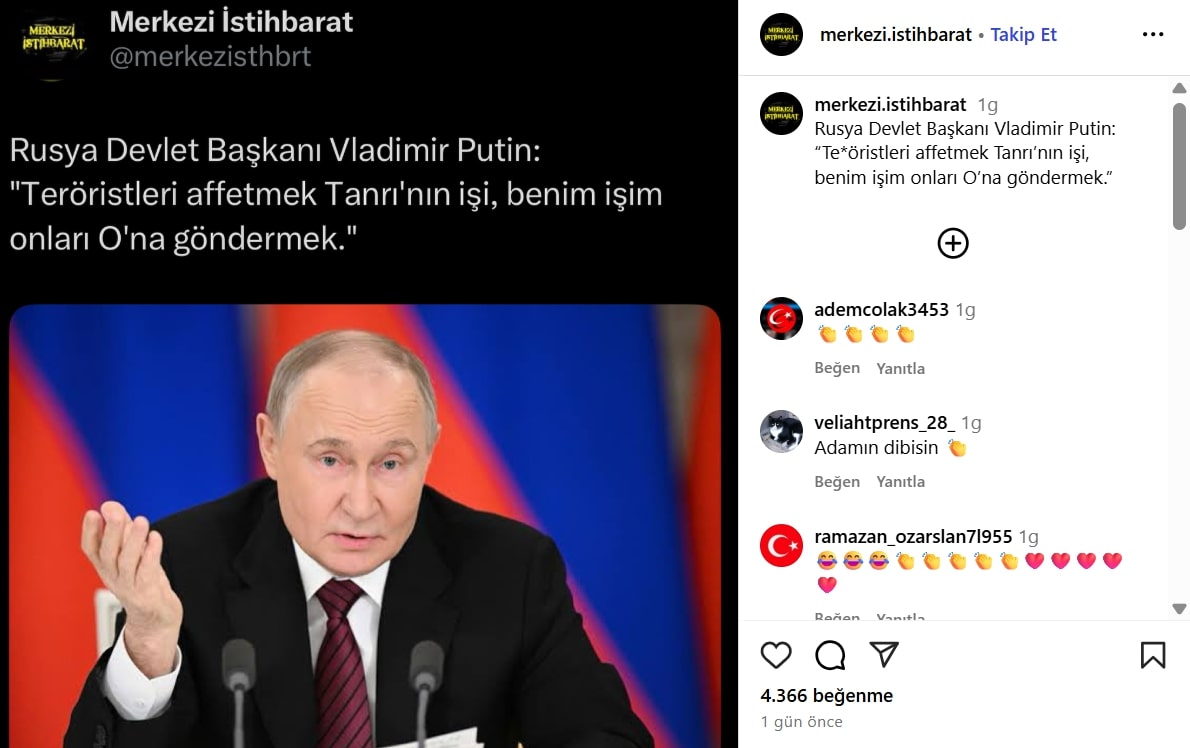Open ramazan_ozarslan7l955 flag avatar
The image size is (1190, 748).
pyautogui.click(x=781, y=545)
